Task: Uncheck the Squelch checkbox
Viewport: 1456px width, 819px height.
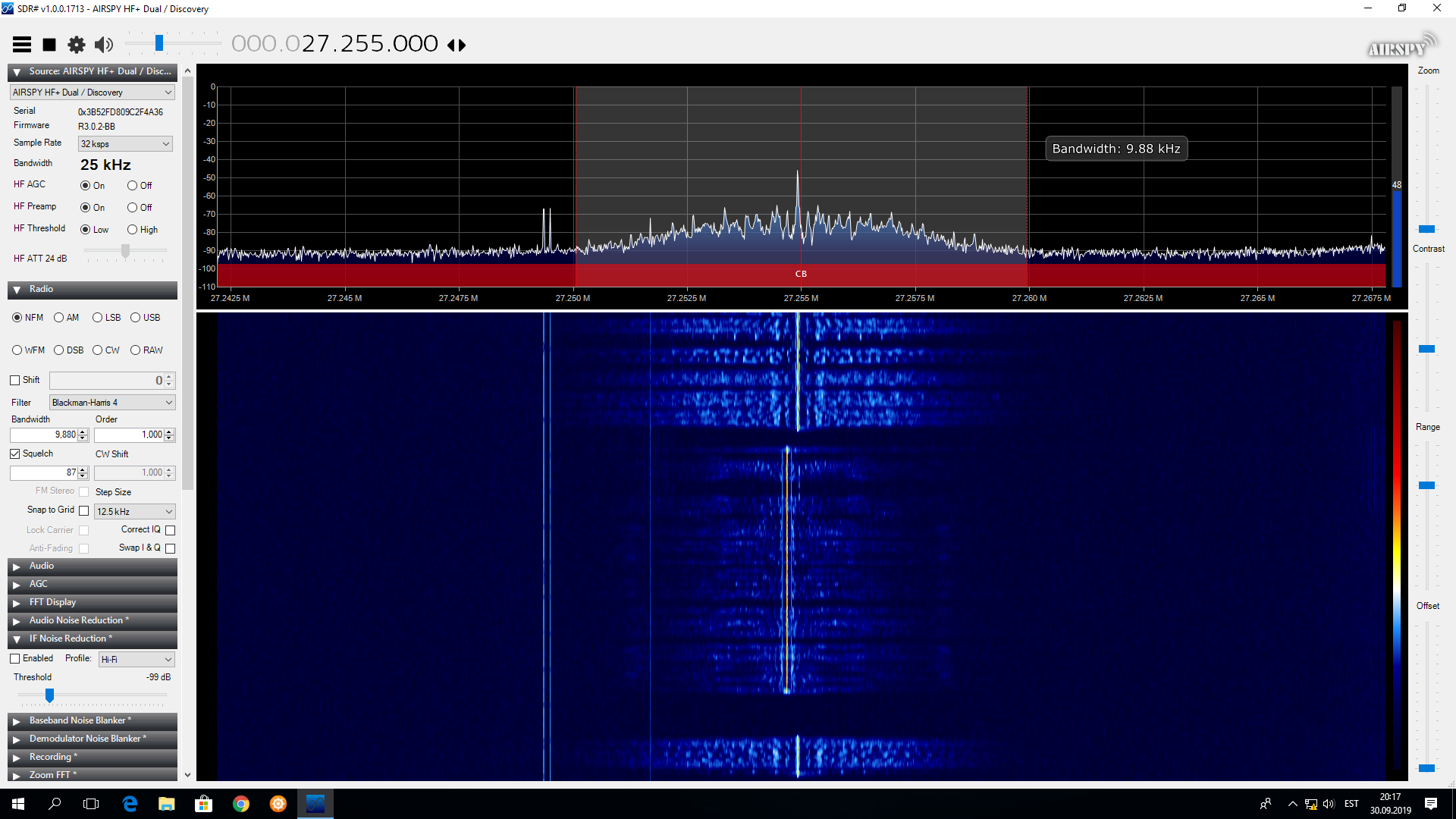Action: click(x=15, y=454)
